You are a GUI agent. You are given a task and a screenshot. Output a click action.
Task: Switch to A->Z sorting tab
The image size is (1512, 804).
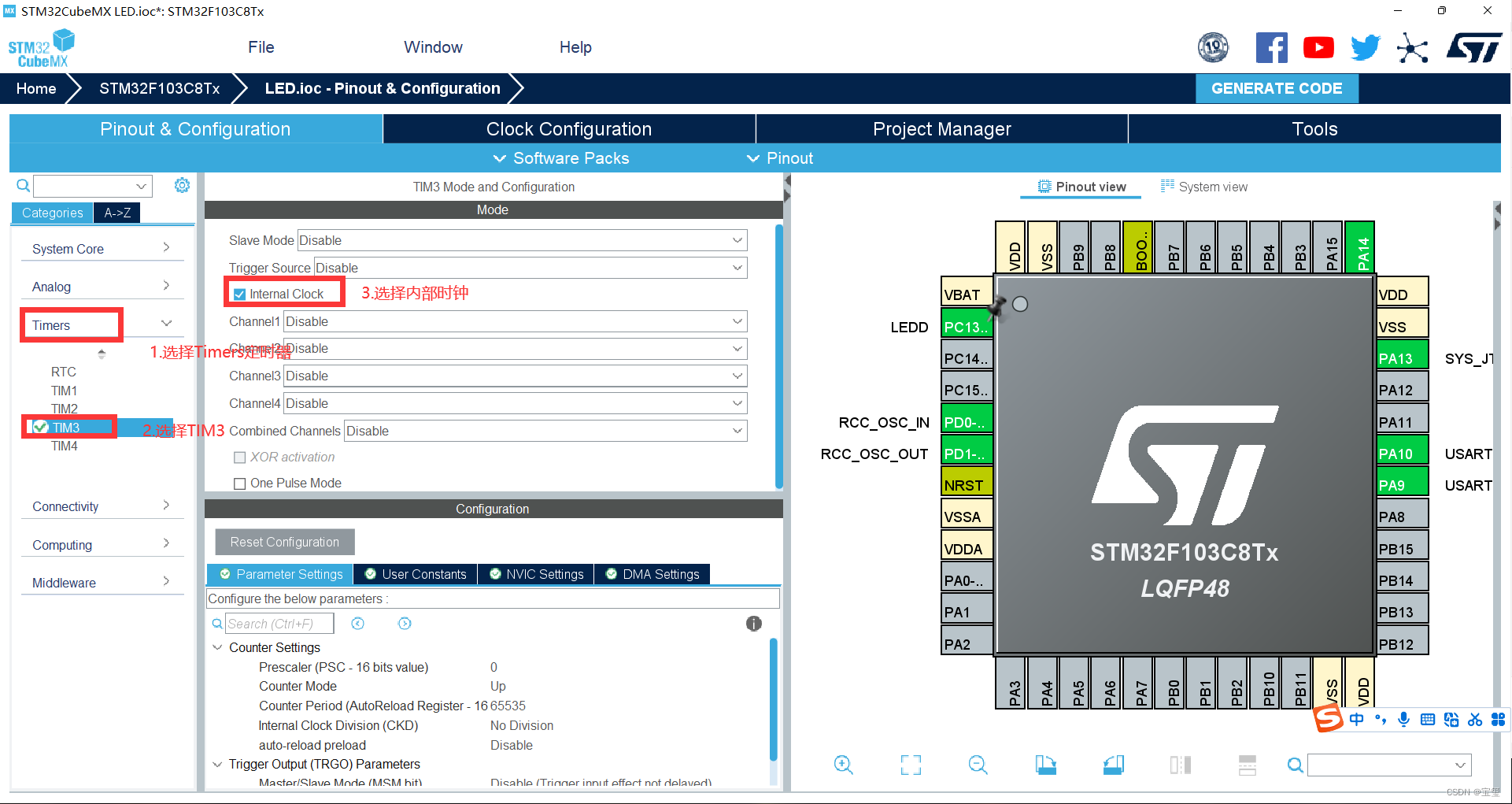(x=117, y=213)
